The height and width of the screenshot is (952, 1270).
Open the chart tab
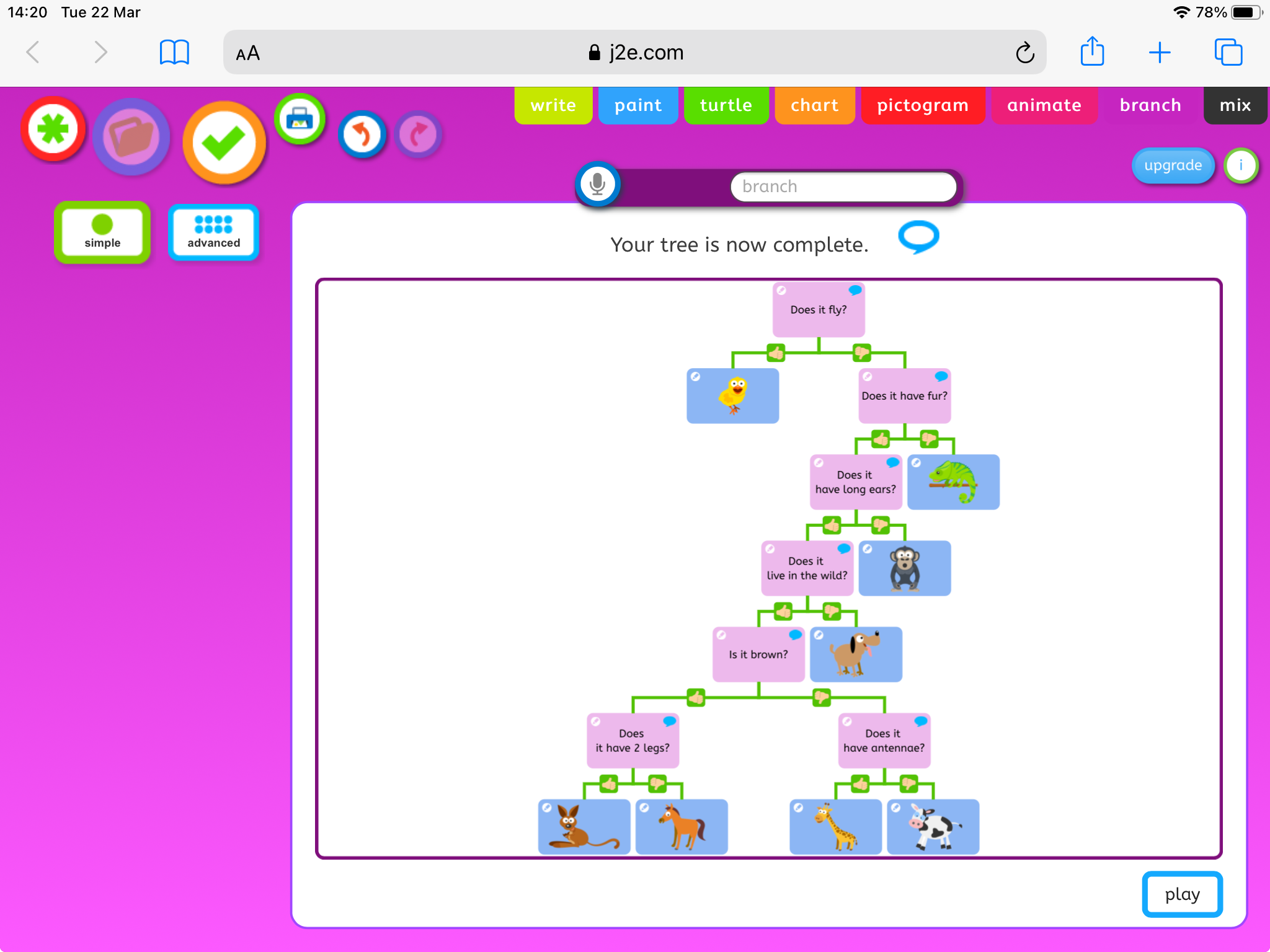pos(815,105)
